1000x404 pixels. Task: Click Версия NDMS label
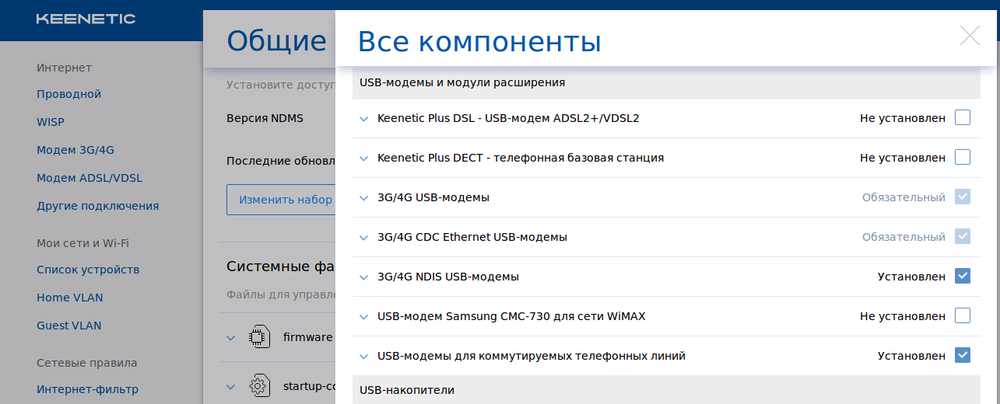pyautogui.click(x=265, y=118)
